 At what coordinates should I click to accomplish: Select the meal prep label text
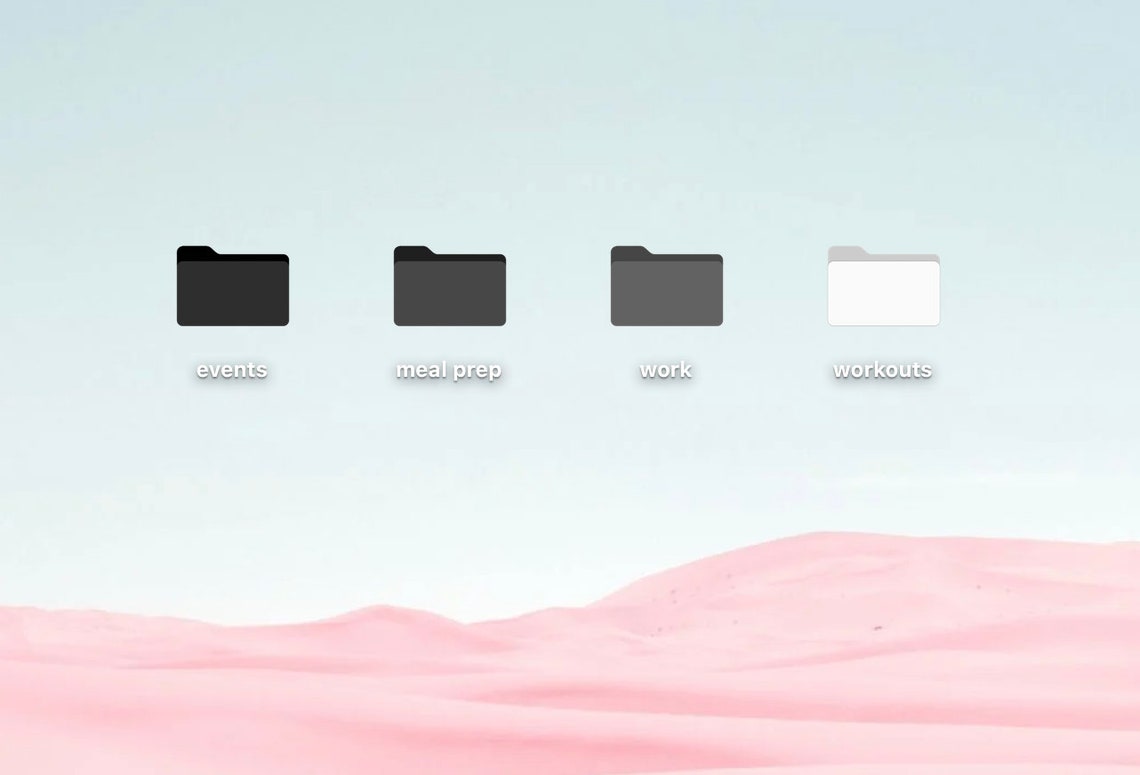click(x=448, y=370)
